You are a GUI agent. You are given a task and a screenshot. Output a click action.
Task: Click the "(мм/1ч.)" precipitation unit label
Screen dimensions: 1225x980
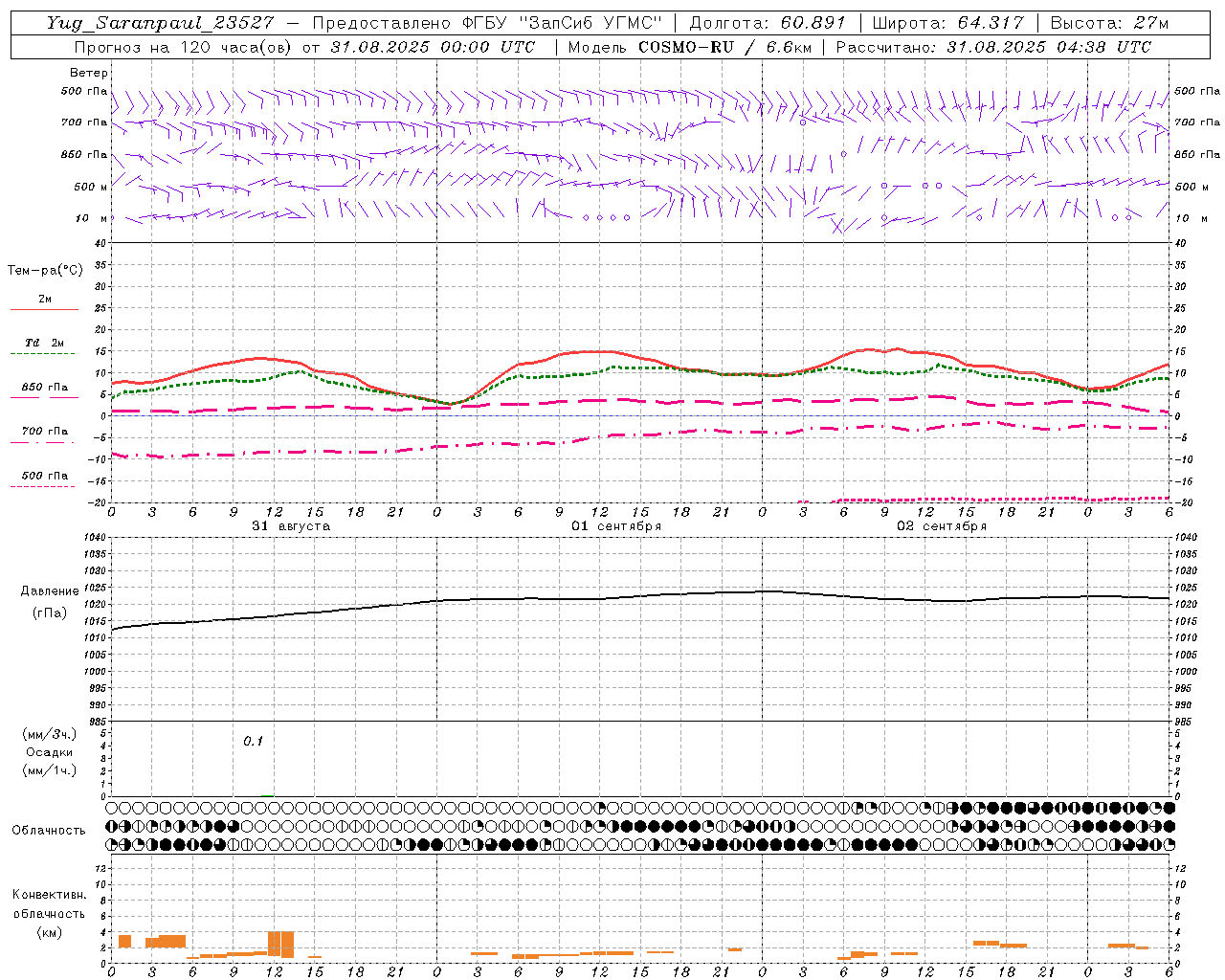tap(50, 770)
